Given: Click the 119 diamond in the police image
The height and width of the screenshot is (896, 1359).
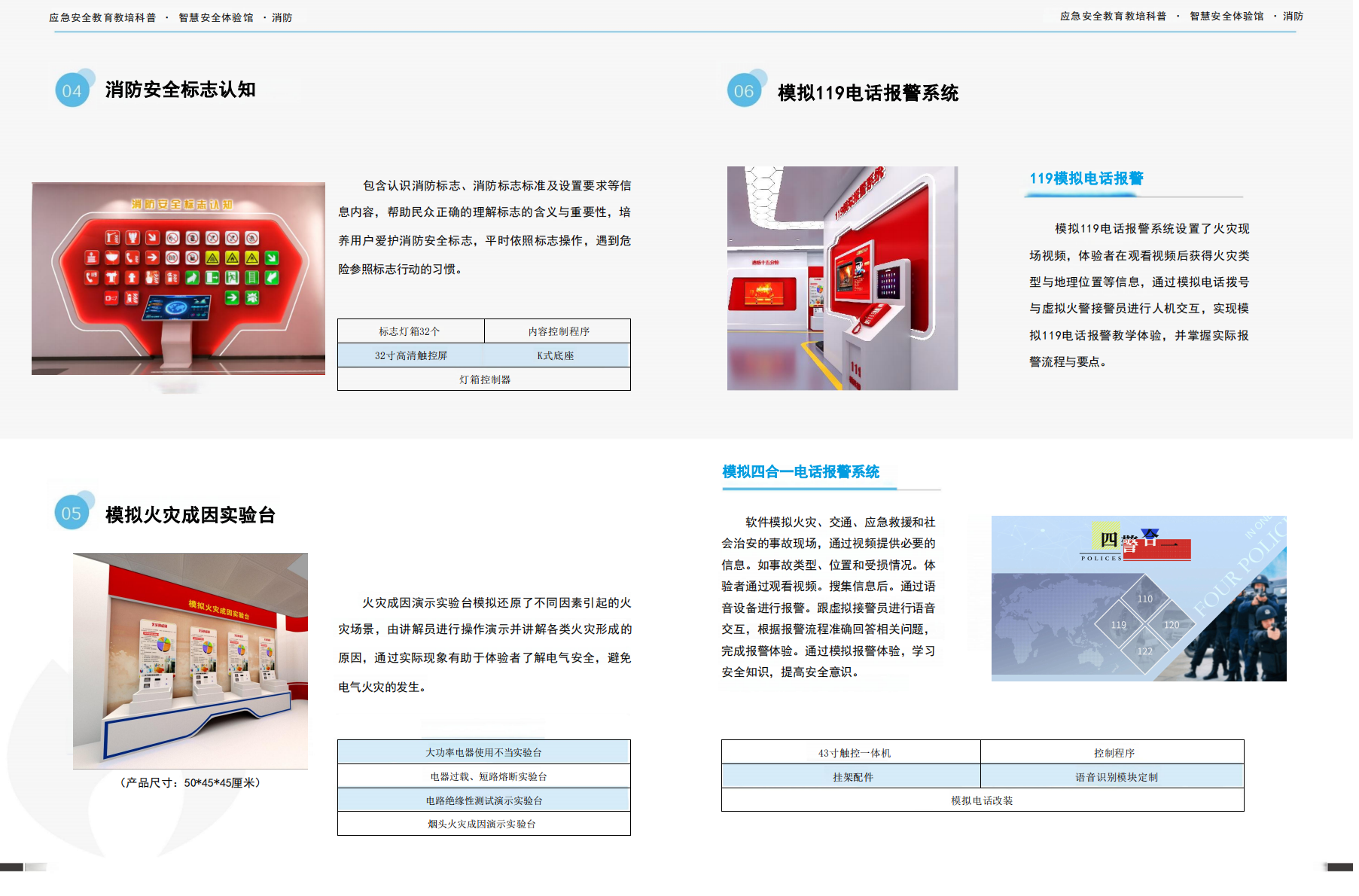Looking at the screenshot, I should coord(1119,625).
